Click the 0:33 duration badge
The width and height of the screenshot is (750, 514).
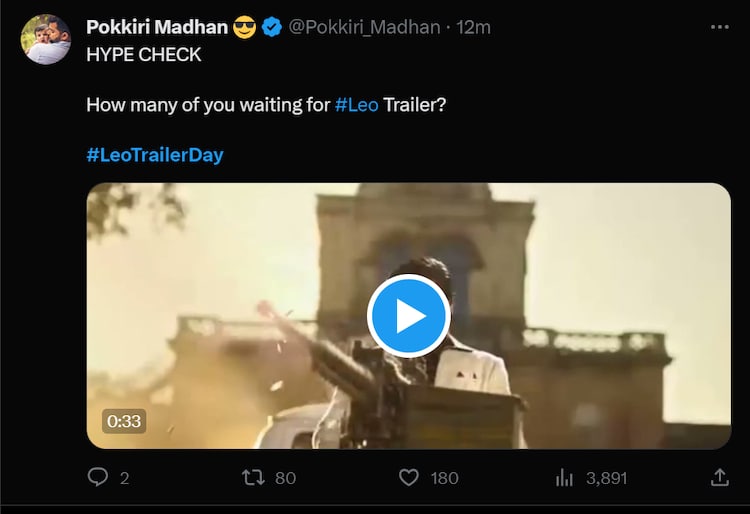(x=124, y=421)
